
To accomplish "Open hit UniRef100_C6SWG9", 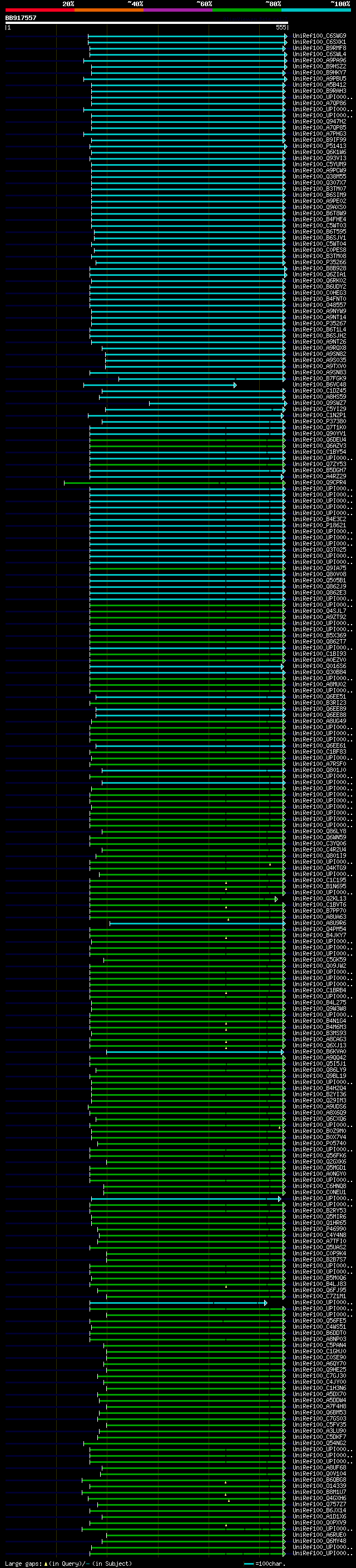I will tap(319, 36).
